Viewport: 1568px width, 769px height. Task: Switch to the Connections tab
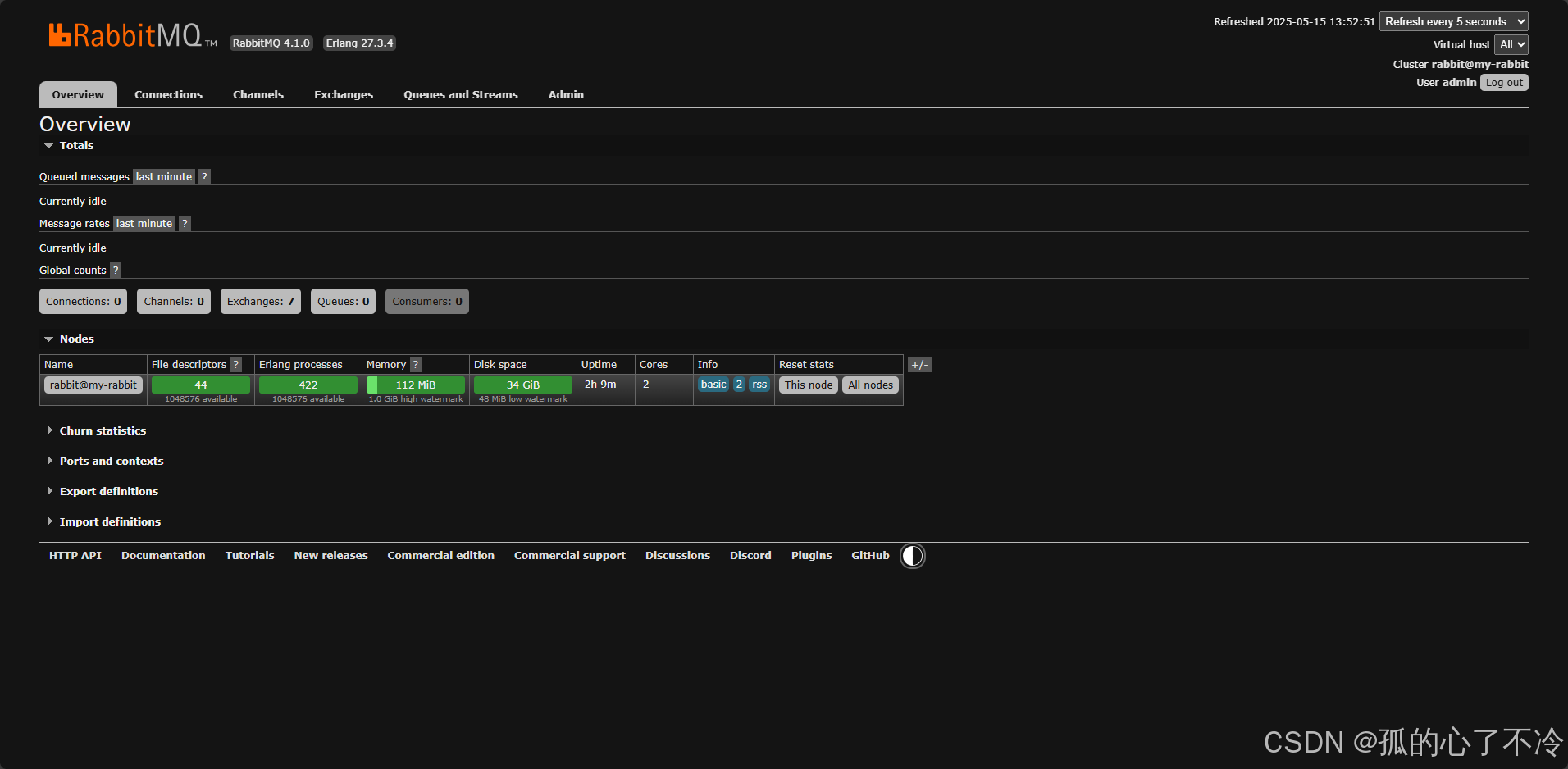[168, 94]
